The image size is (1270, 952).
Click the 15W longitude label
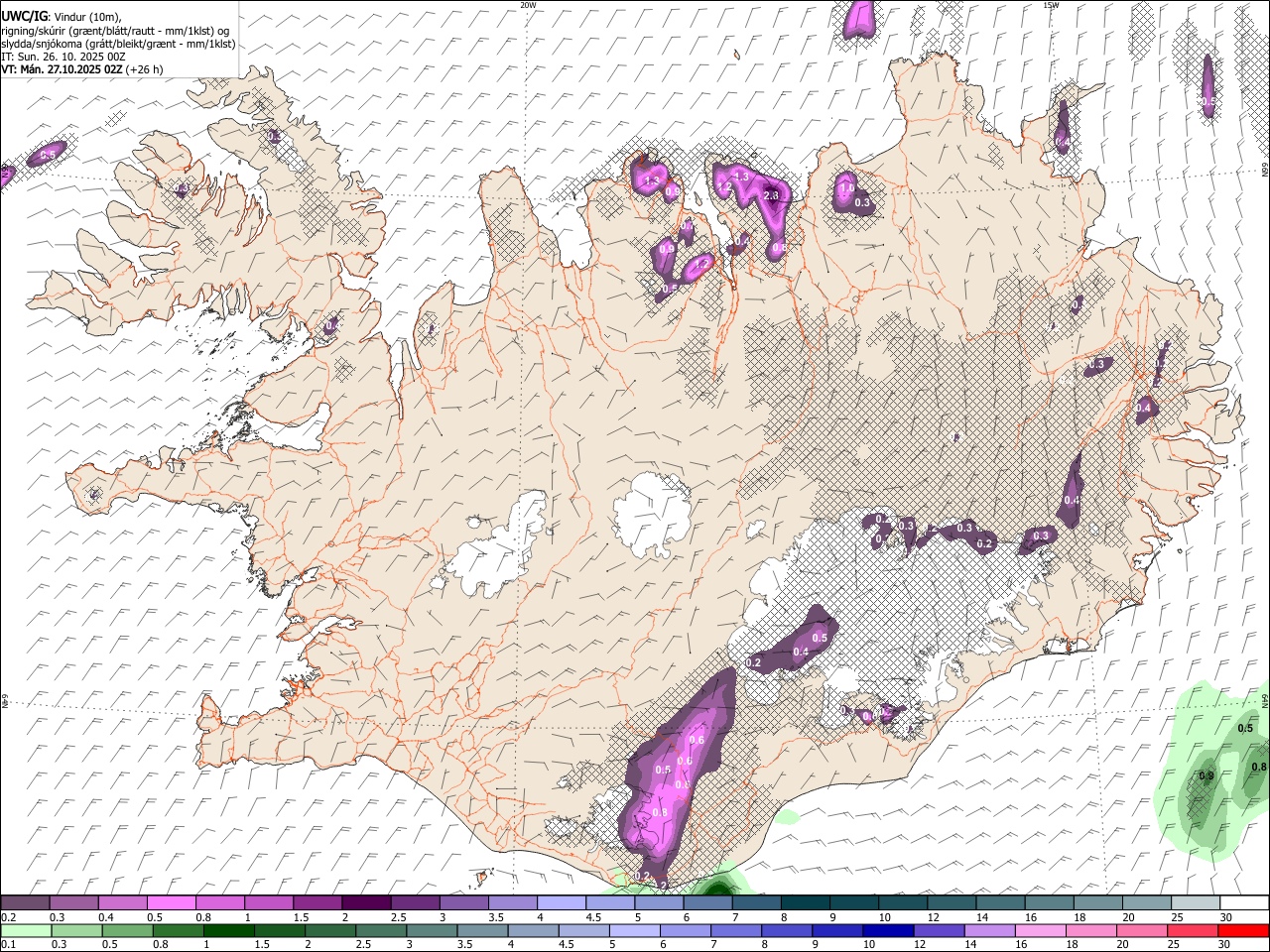(1051, 5)
